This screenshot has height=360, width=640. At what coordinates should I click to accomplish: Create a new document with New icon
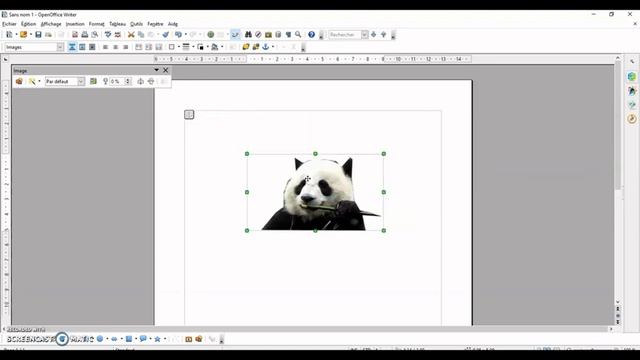9,35
